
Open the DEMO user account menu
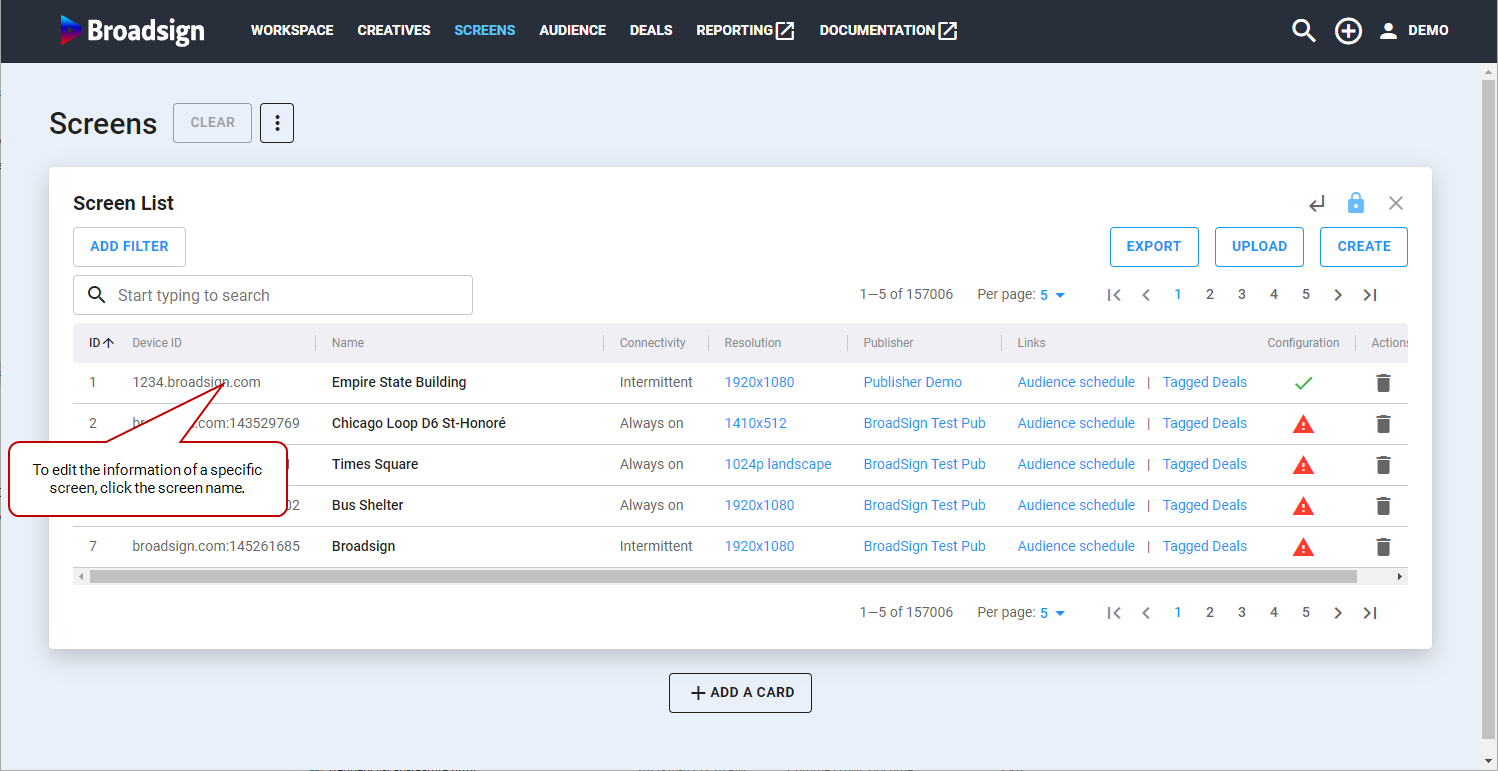coord(1414,31)
